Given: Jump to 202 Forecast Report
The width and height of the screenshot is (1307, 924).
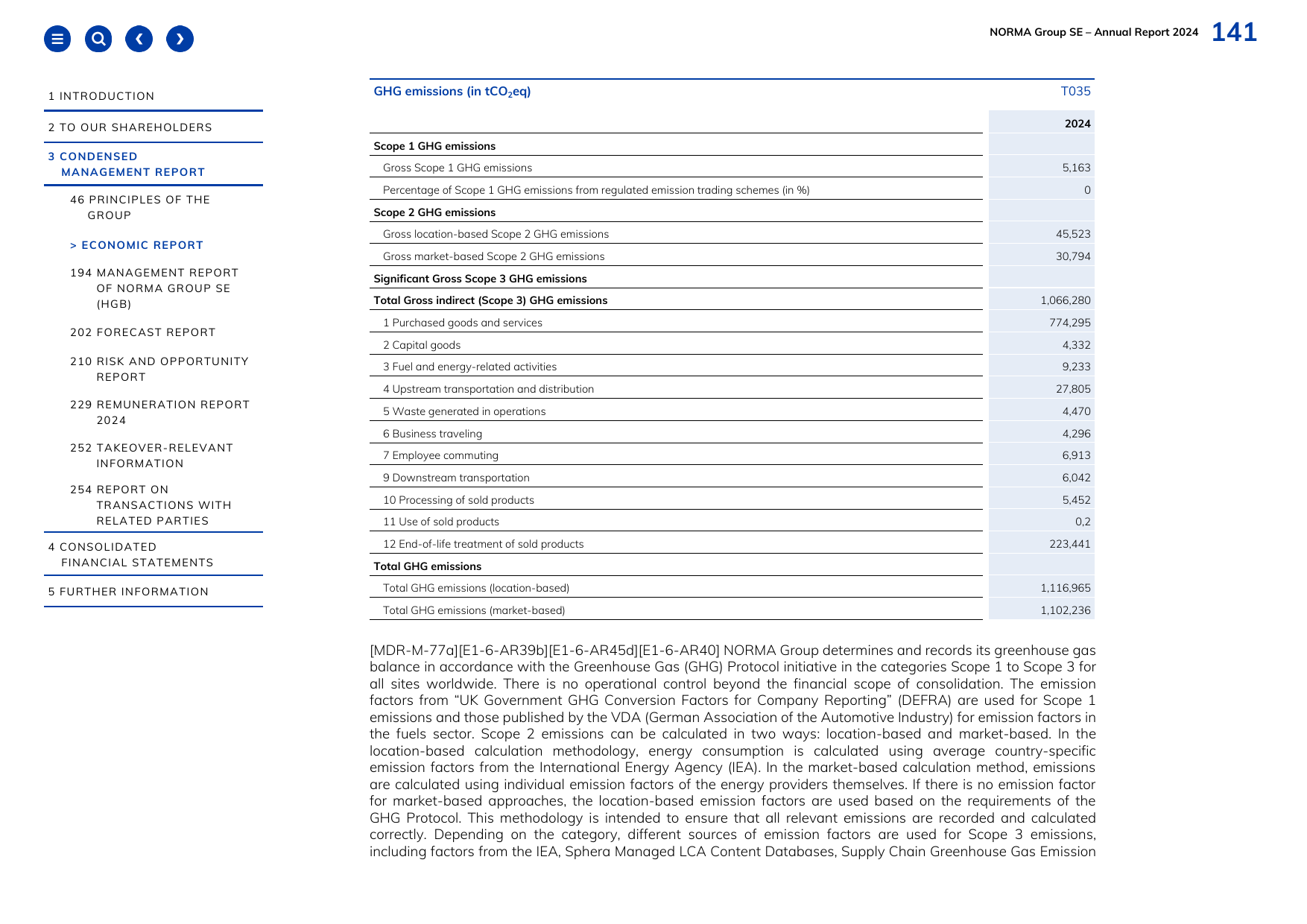Looking at the screenshot, I should pos(143,332).
